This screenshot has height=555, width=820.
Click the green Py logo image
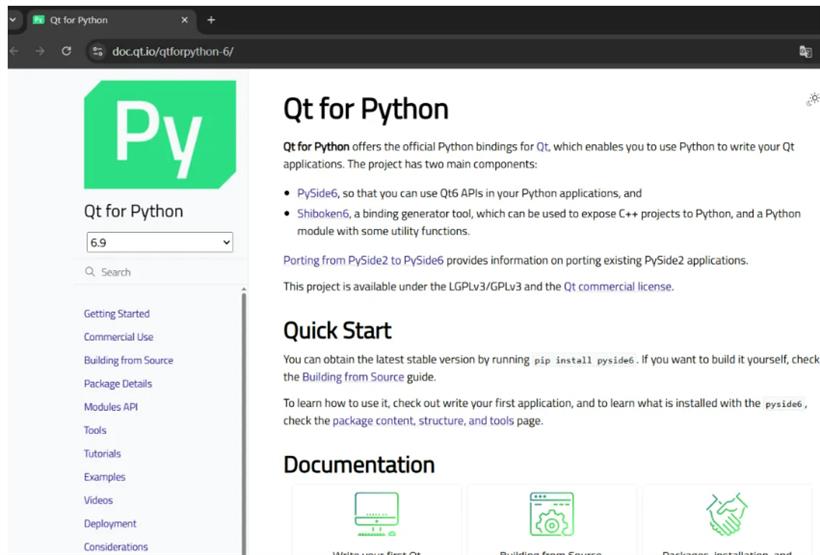tap(160, 134)
